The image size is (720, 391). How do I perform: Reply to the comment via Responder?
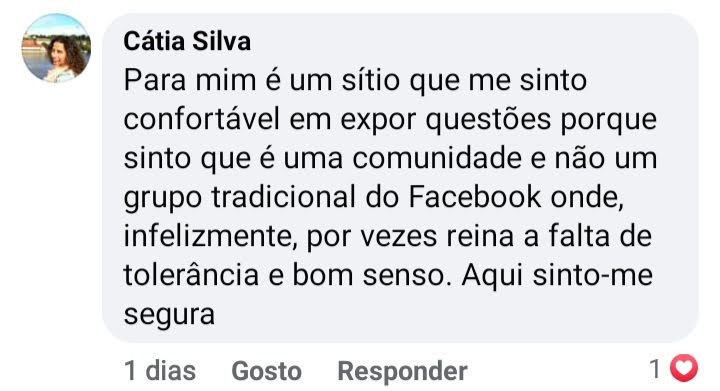click(x=402, y=370)
